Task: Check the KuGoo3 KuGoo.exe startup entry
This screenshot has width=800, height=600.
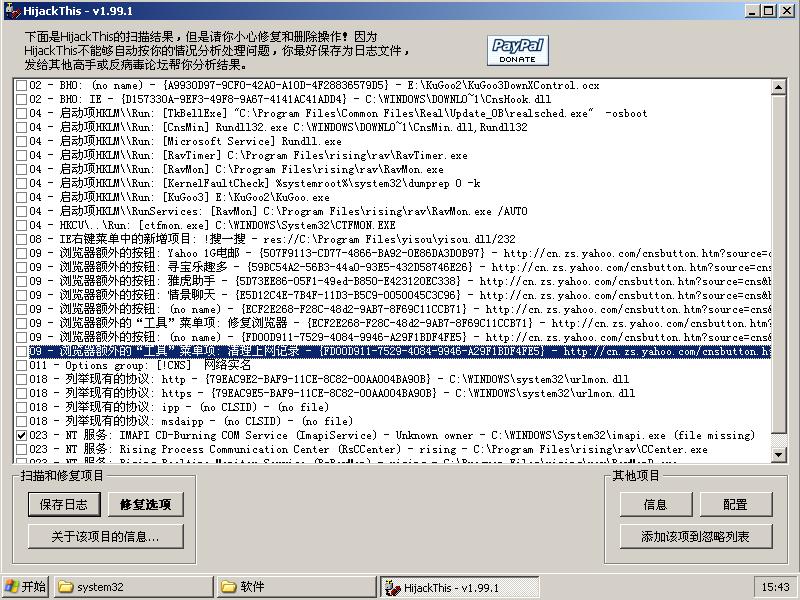Action: [21, 197]
